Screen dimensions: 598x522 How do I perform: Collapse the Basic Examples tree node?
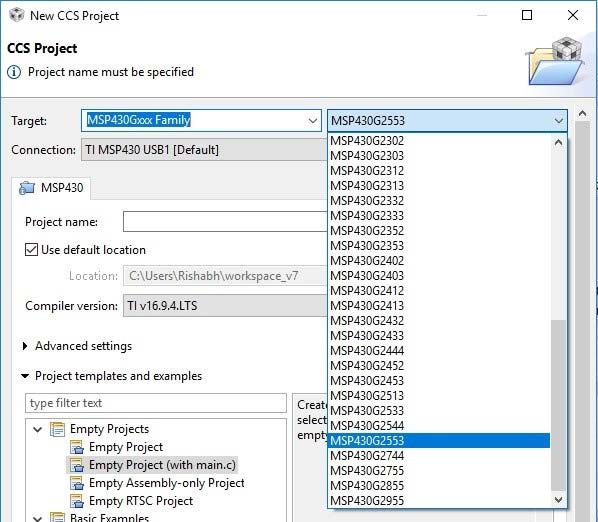coord(37,519)
